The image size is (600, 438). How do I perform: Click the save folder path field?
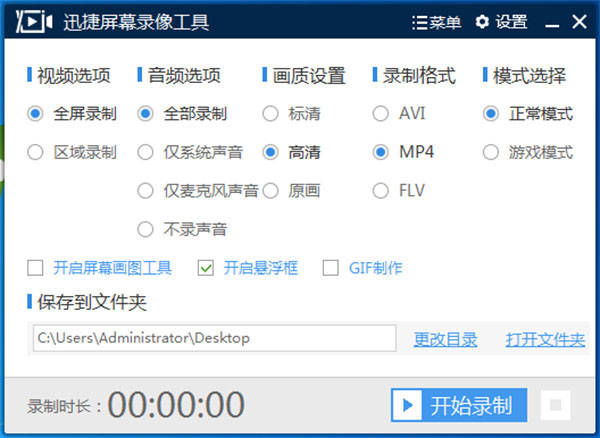[x=214, y=338]
